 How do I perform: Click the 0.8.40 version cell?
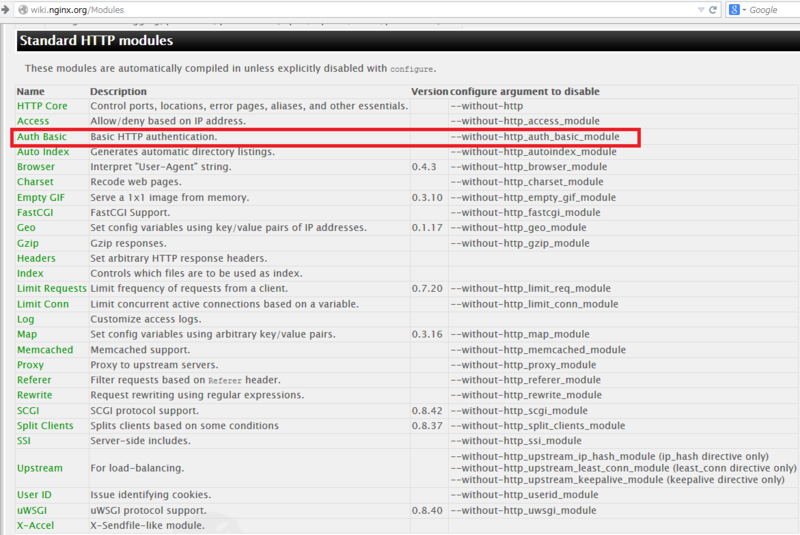point(427,511)
